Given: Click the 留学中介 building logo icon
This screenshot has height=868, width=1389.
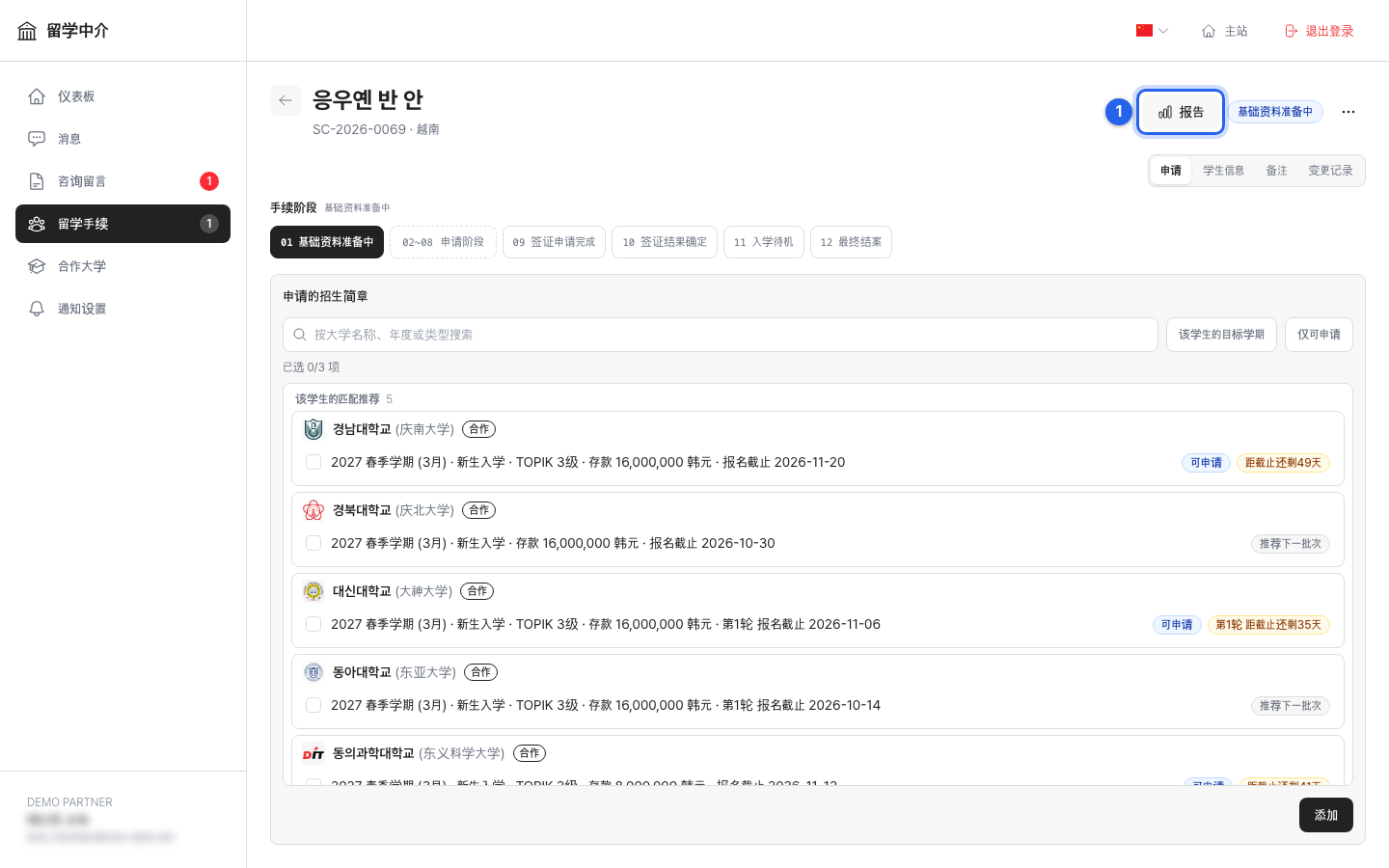Looking at the screenshot, I should tap(27, 31).
